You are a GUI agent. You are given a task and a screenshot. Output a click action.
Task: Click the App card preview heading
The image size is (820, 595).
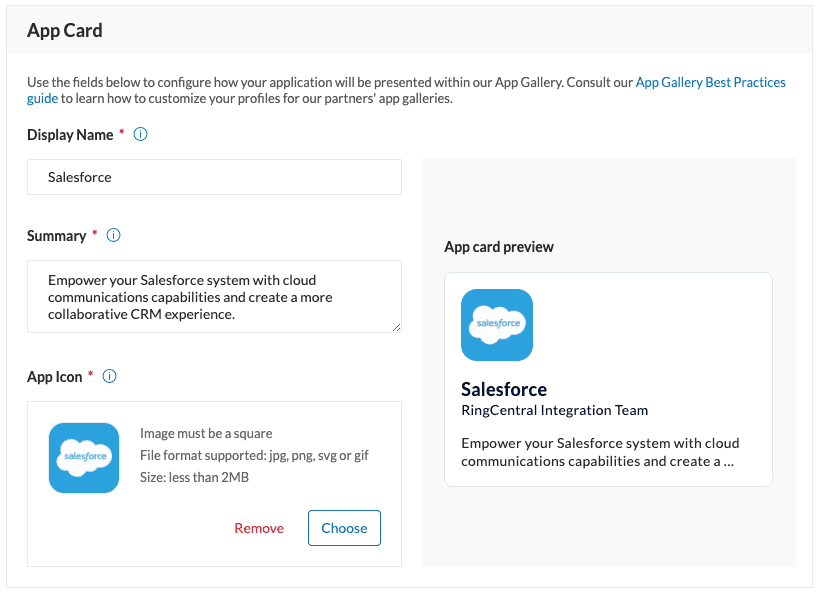[x=499, y=247]
